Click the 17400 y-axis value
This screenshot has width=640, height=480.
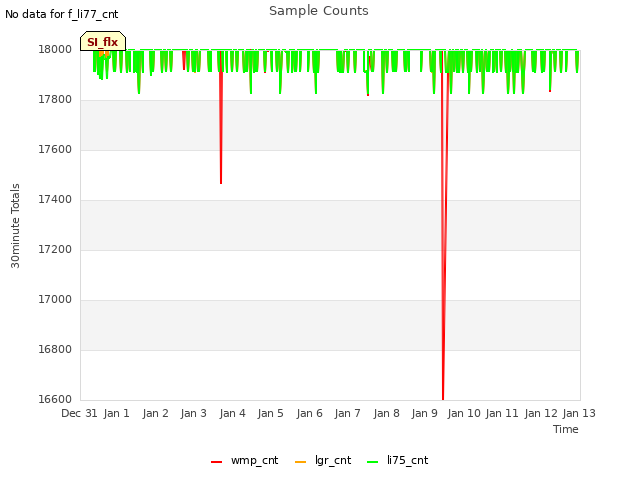55,200
